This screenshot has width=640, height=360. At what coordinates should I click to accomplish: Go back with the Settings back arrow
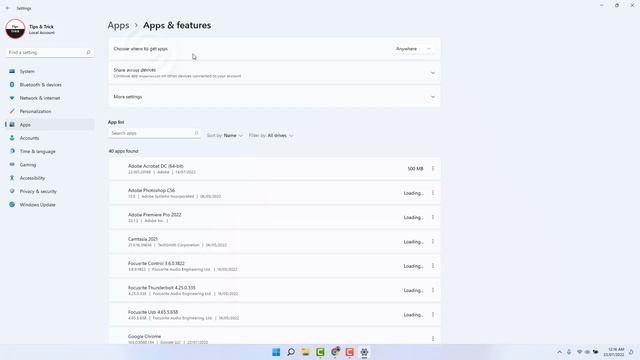[x=8, y=8]
